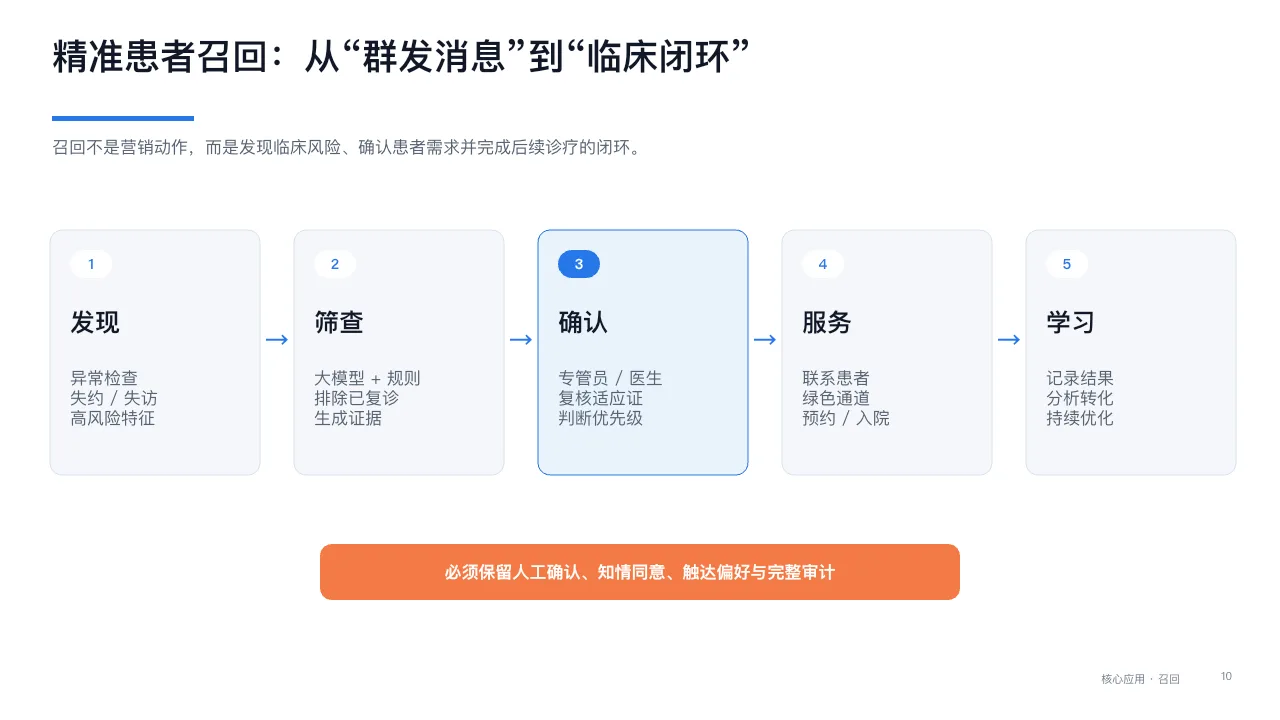The width and height of the screenshot is (1280, 720).
Task: Click the step number 1 badge
Action: pos(91,264)
